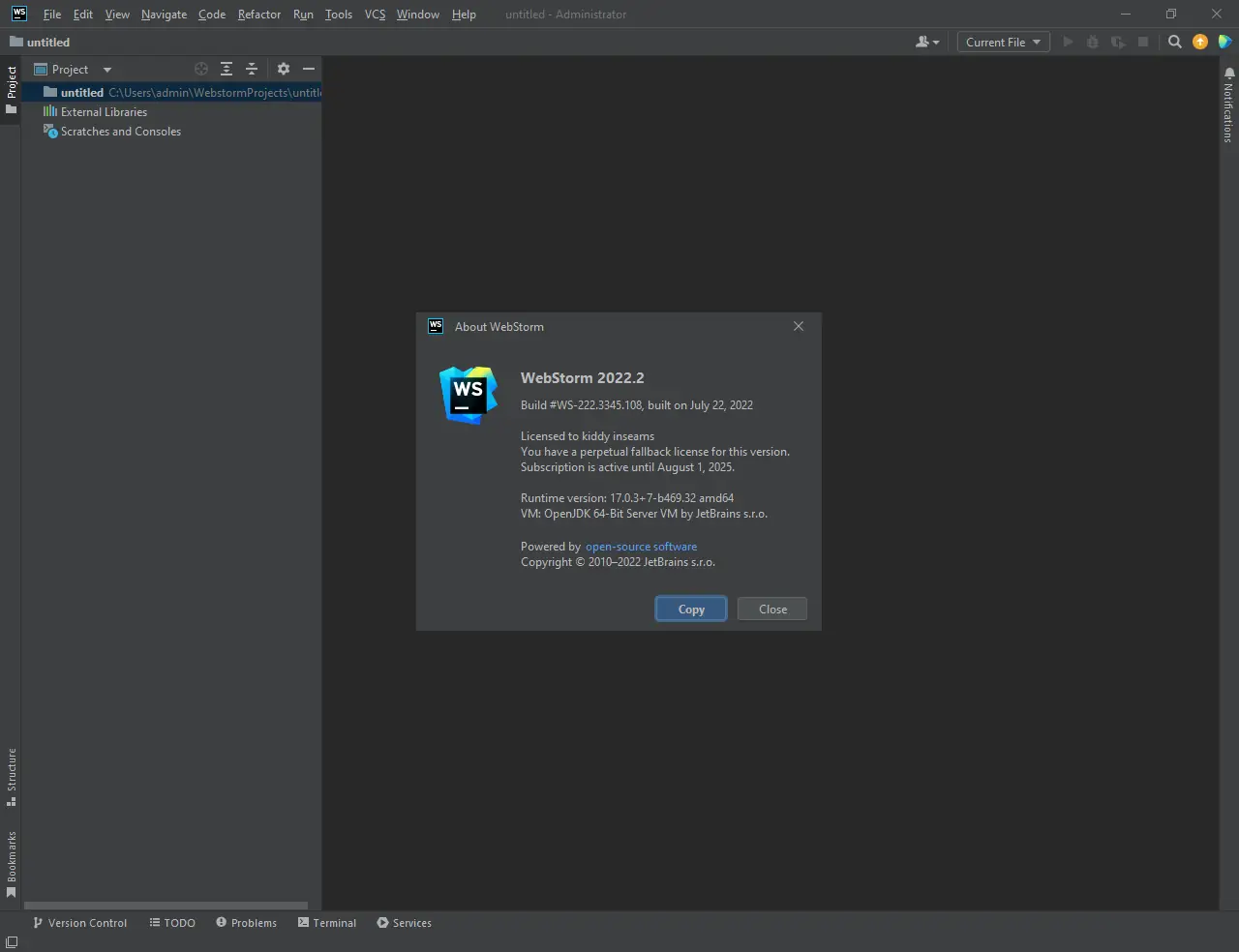Collapse all nodes in the Project panel
Screen dimensions: 1239x952
(252, 69)
